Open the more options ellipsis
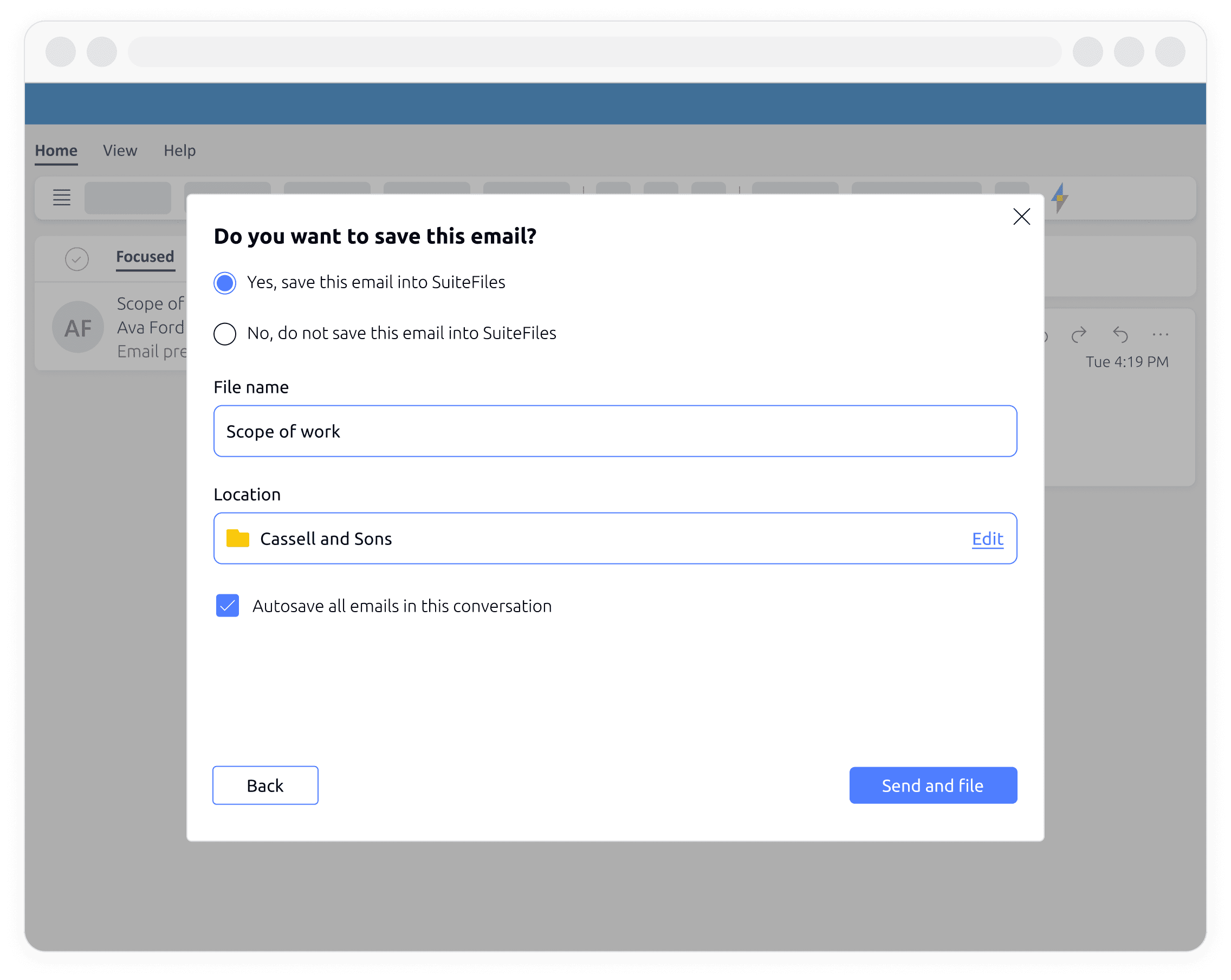 point(1160,334)
